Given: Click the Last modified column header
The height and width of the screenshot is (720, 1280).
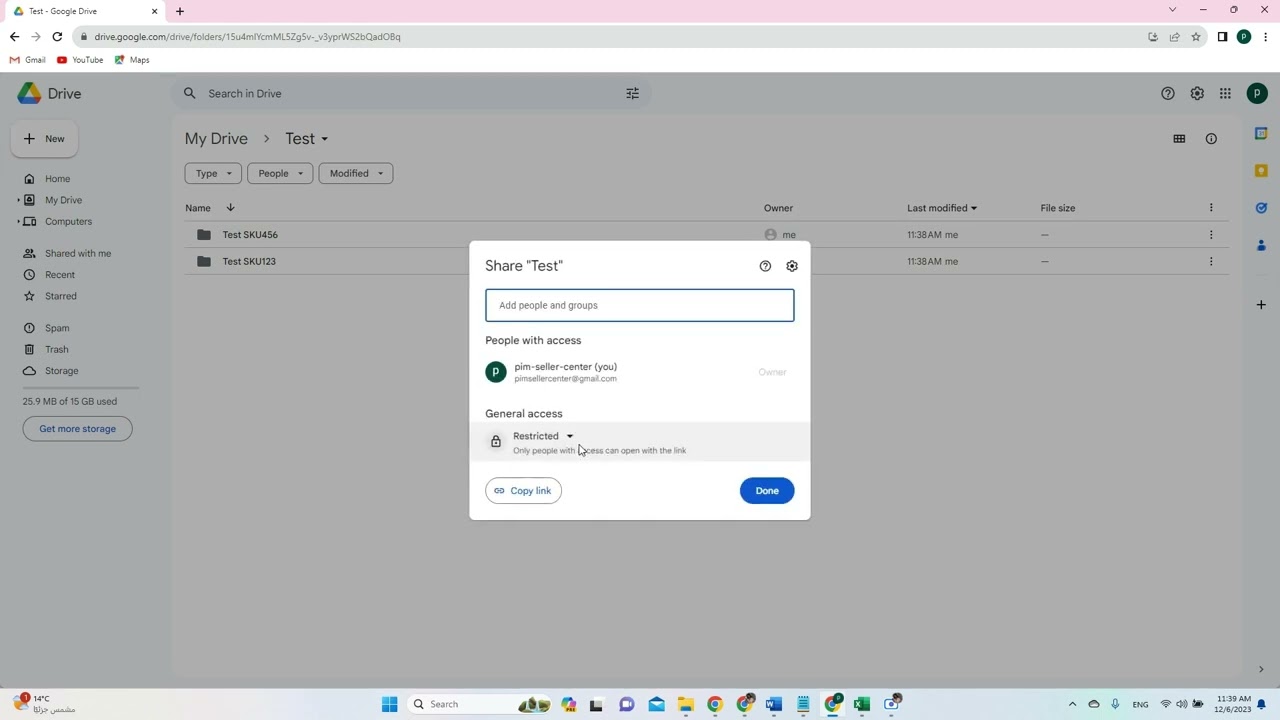Looking at the screenshot, I should (x=942, y=208).
